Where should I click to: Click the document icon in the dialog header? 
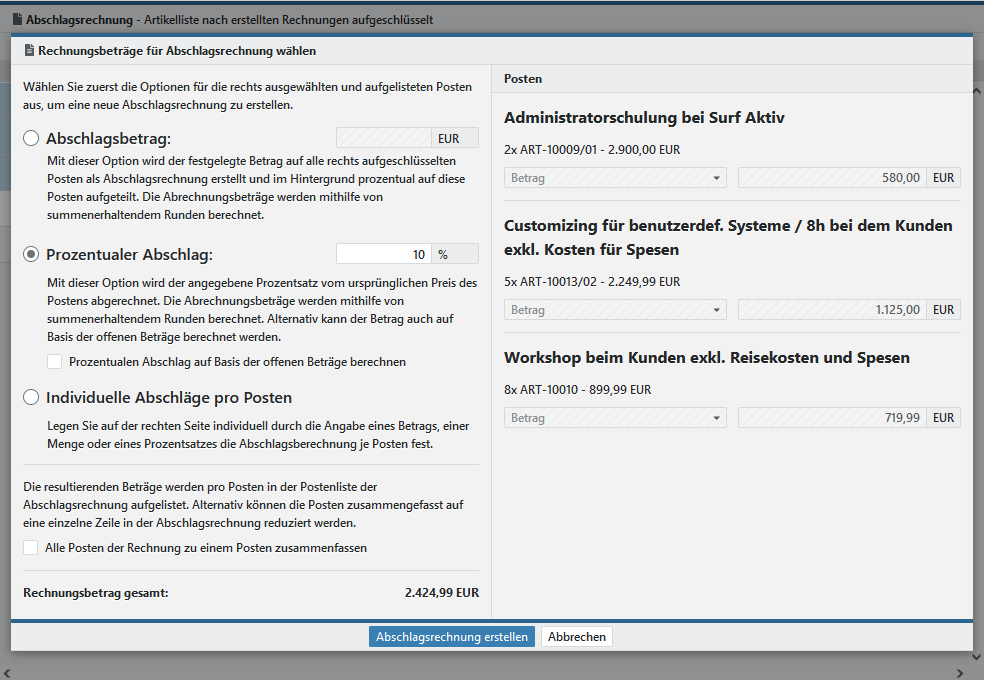click(x=29, y=50)
